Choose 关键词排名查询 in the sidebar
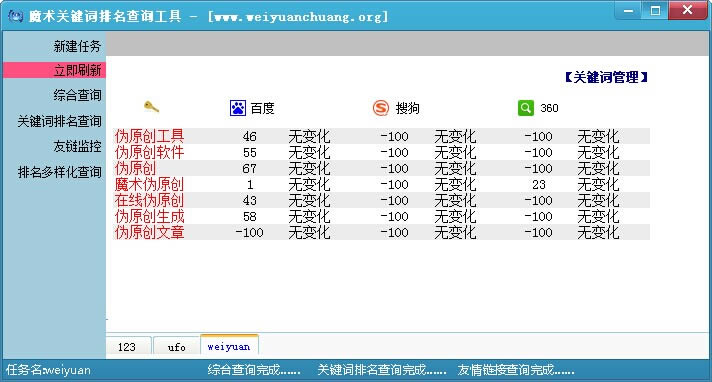The width and height of the screenshot is (712, 382). coord(59,121)
